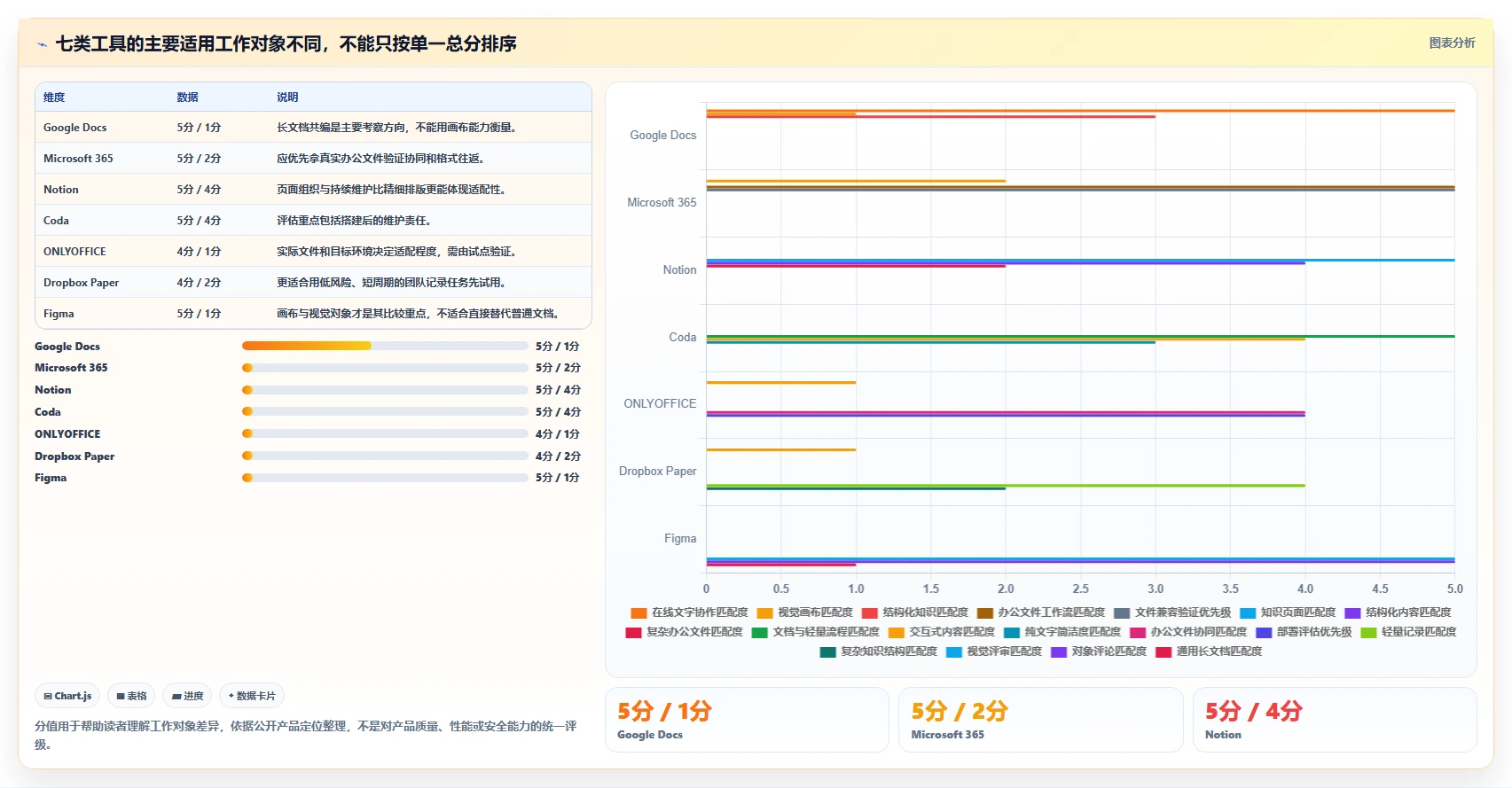Screen dimensions: 1512x788
Task: Select the Microsoft 365 table row name
Action: point(78,159)
